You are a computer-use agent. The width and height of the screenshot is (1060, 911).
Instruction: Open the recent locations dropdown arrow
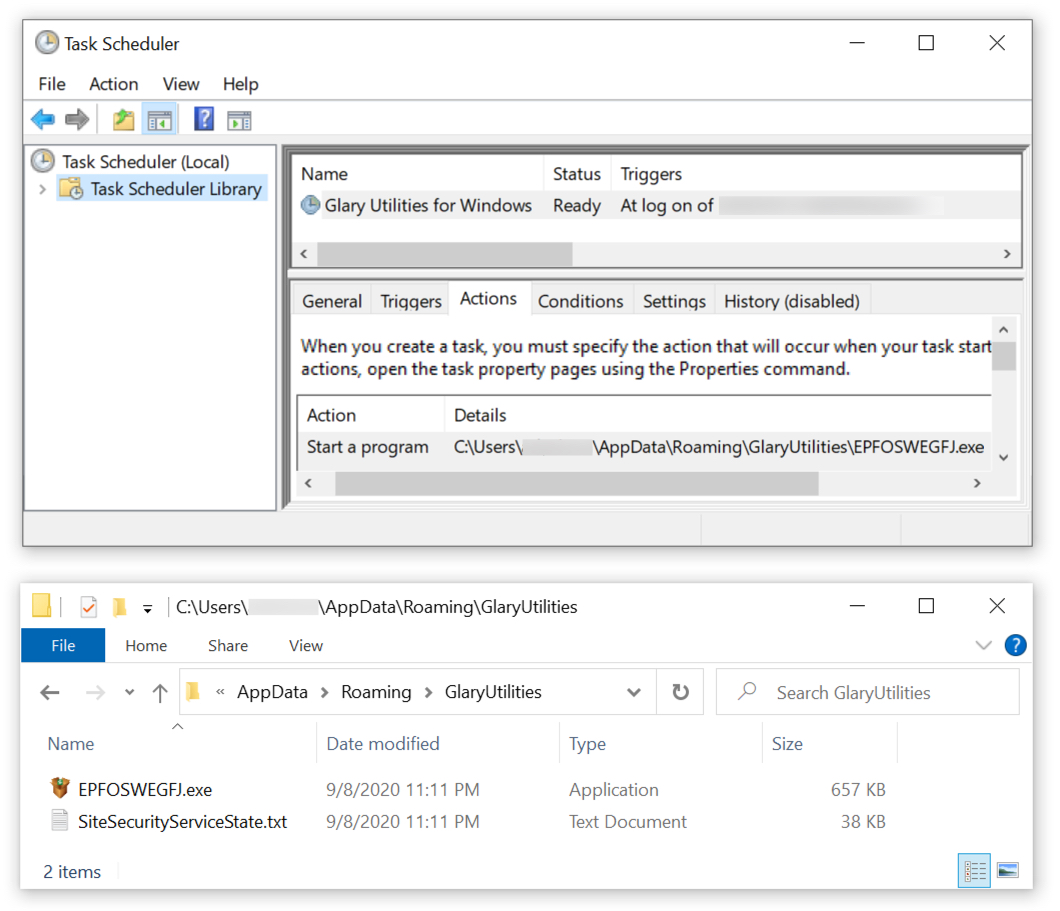(x=129, y=692)
